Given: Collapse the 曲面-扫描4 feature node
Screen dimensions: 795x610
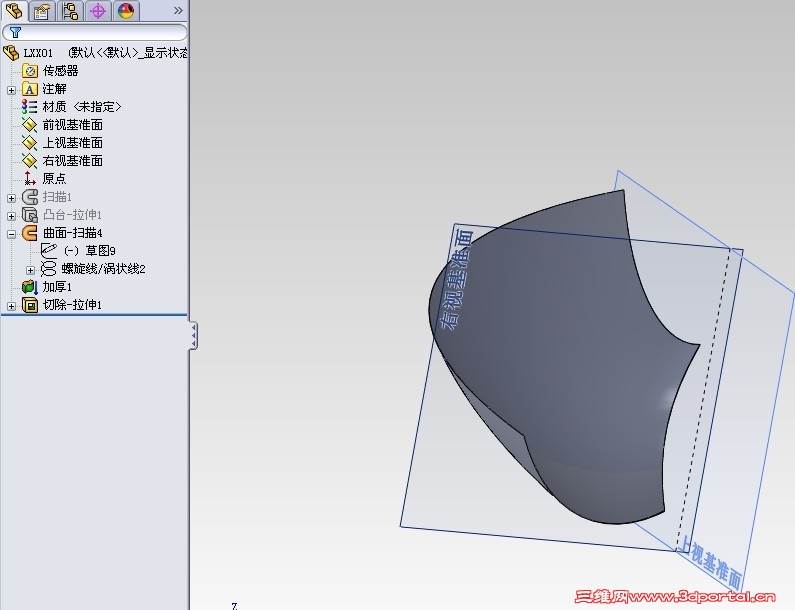Looking at the screenshot, I should click(x=11, y=234).
